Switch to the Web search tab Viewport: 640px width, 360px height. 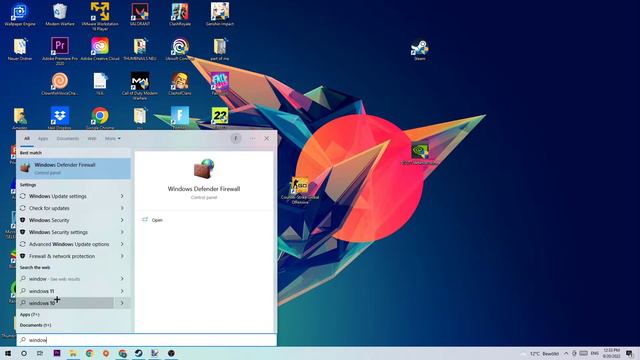point(92,138)
